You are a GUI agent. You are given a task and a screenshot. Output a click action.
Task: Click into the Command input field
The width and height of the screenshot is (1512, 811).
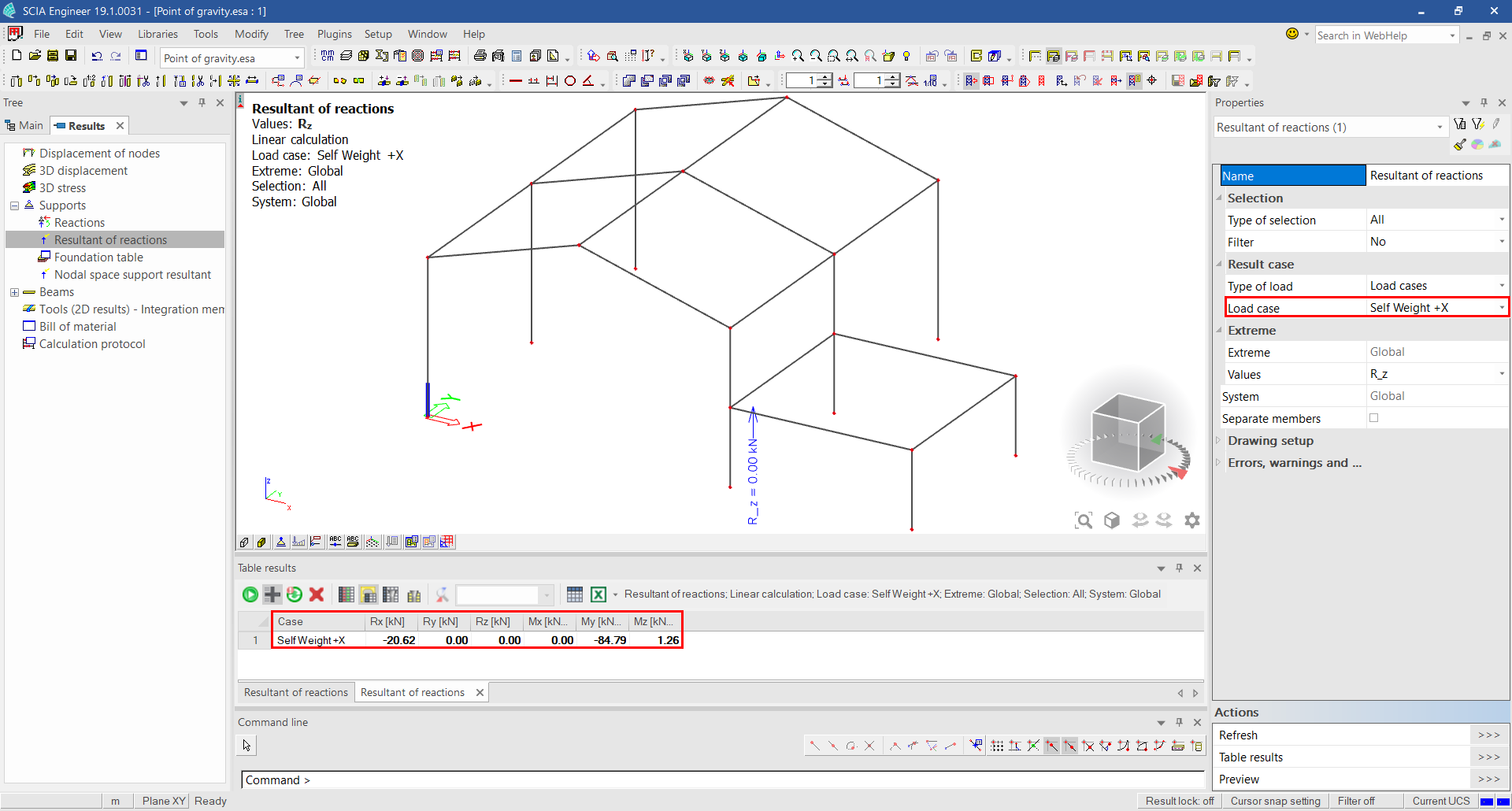[x=722, y=780]
